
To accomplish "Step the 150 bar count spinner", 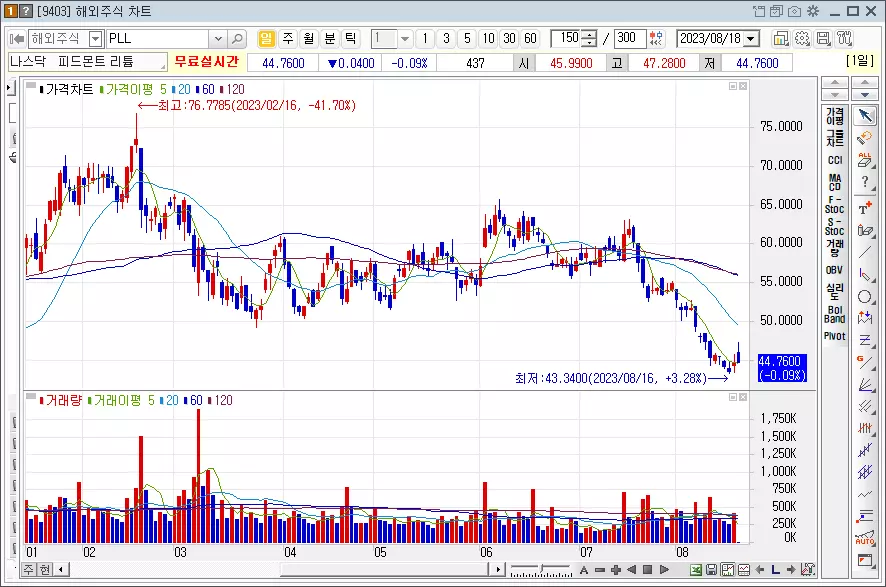I will 589,38.
